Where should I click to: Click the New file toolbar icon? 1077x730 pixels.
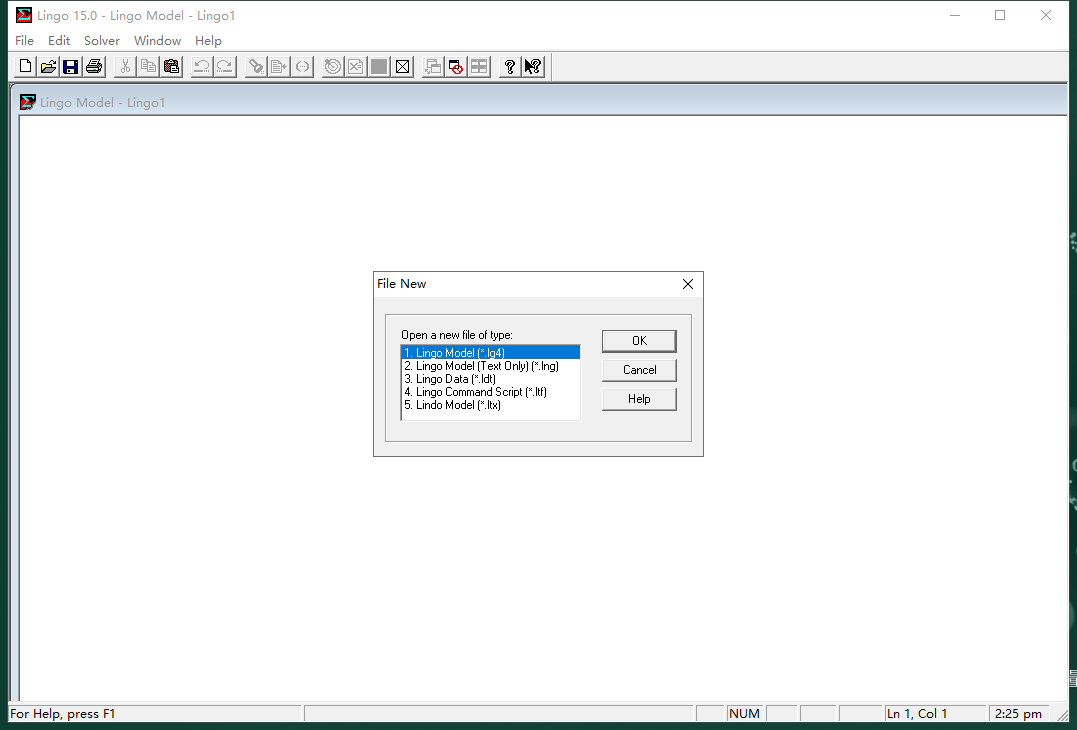[25, 67]
